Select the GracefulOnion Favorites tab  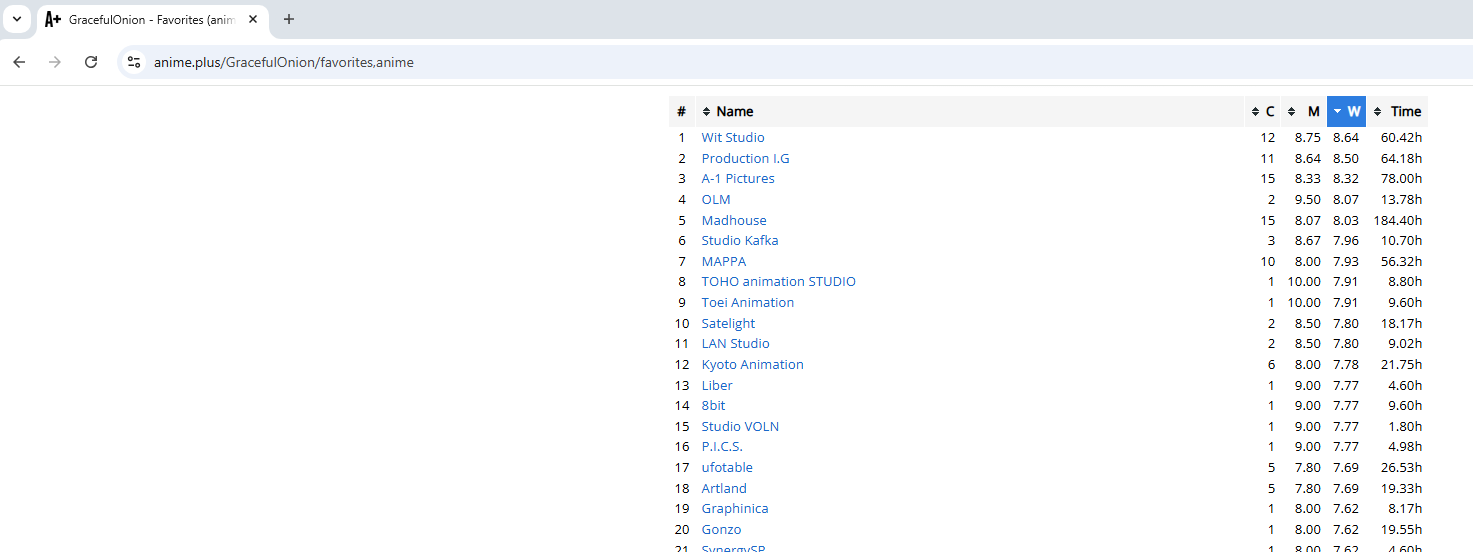[153, 20]
